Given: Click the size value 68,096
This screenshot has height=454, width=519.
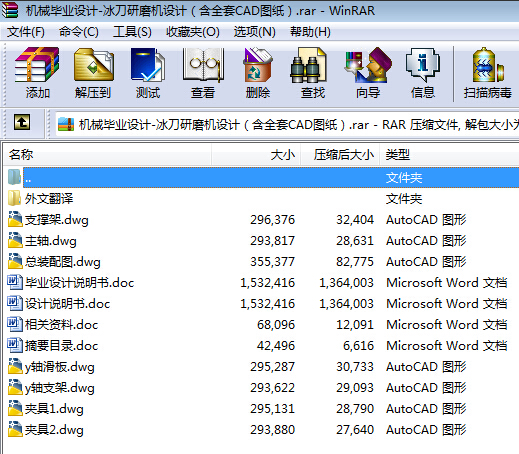Looking at the screenshot, I should coord(276,325).
